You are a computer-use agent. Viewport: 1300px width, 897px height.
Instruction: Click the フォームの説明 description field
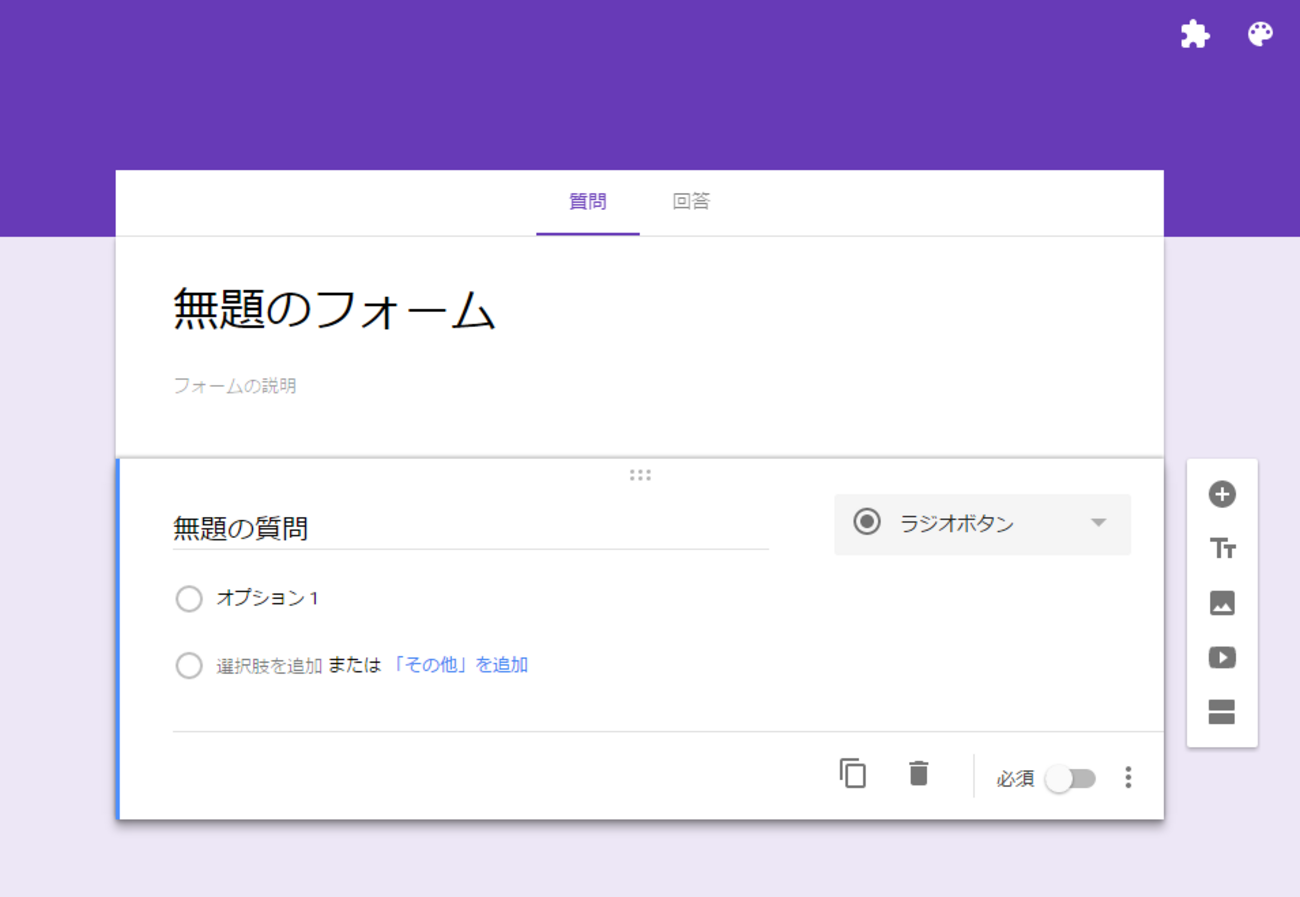pos(235,386)
